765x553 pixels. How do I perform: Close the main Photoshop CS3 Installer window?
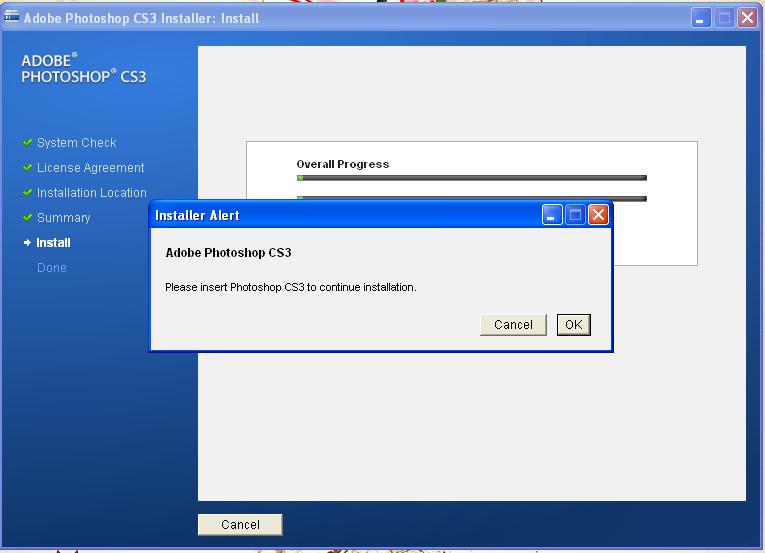click(x=746, y=18)
